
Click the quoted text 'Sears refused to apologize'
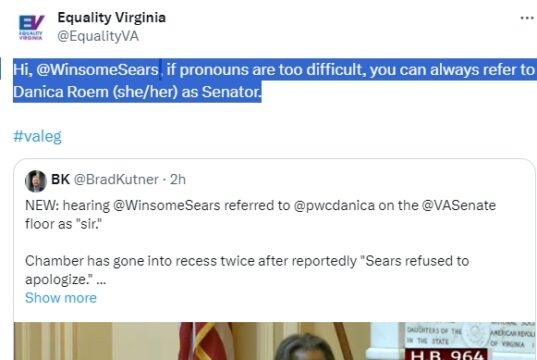click(x=247, y=270)
